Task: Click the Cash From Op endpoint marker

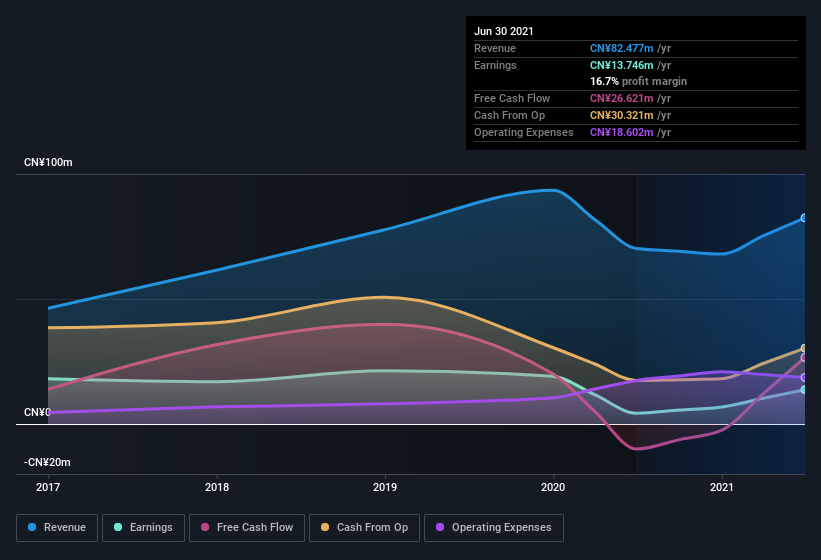Action: point(804,348)
